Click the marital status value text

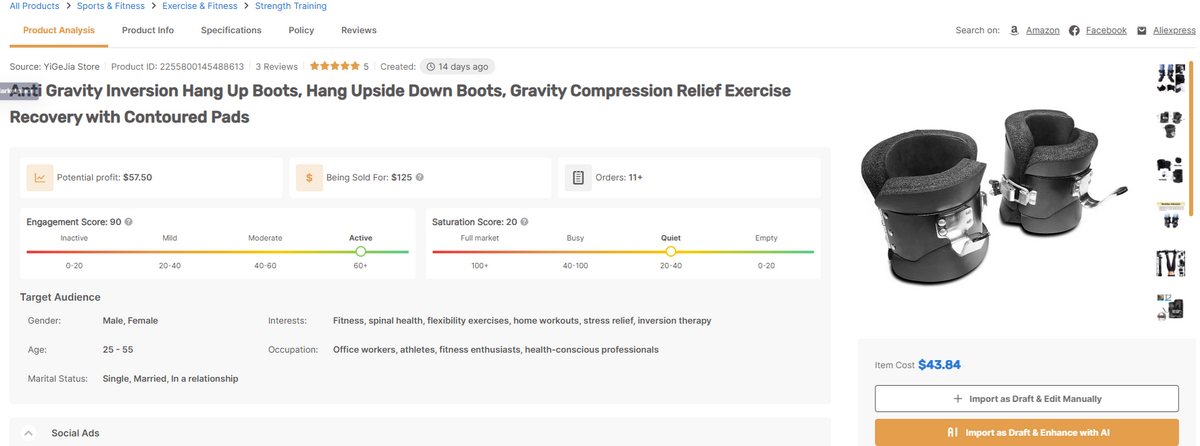coord(171,379)
